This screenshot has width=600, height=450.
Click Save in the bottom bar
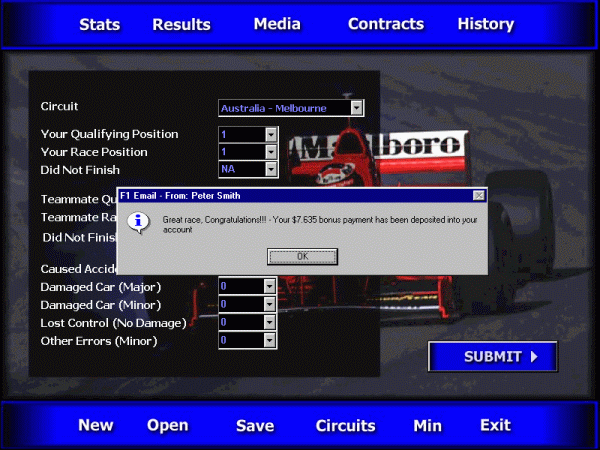point(255,426)
